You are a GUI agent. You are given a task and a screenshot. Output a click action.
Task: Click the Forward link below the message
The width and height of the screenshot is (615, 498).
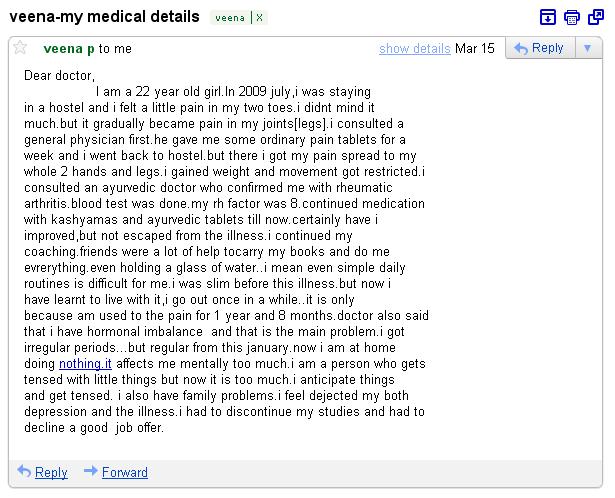(x=125, y=472)
